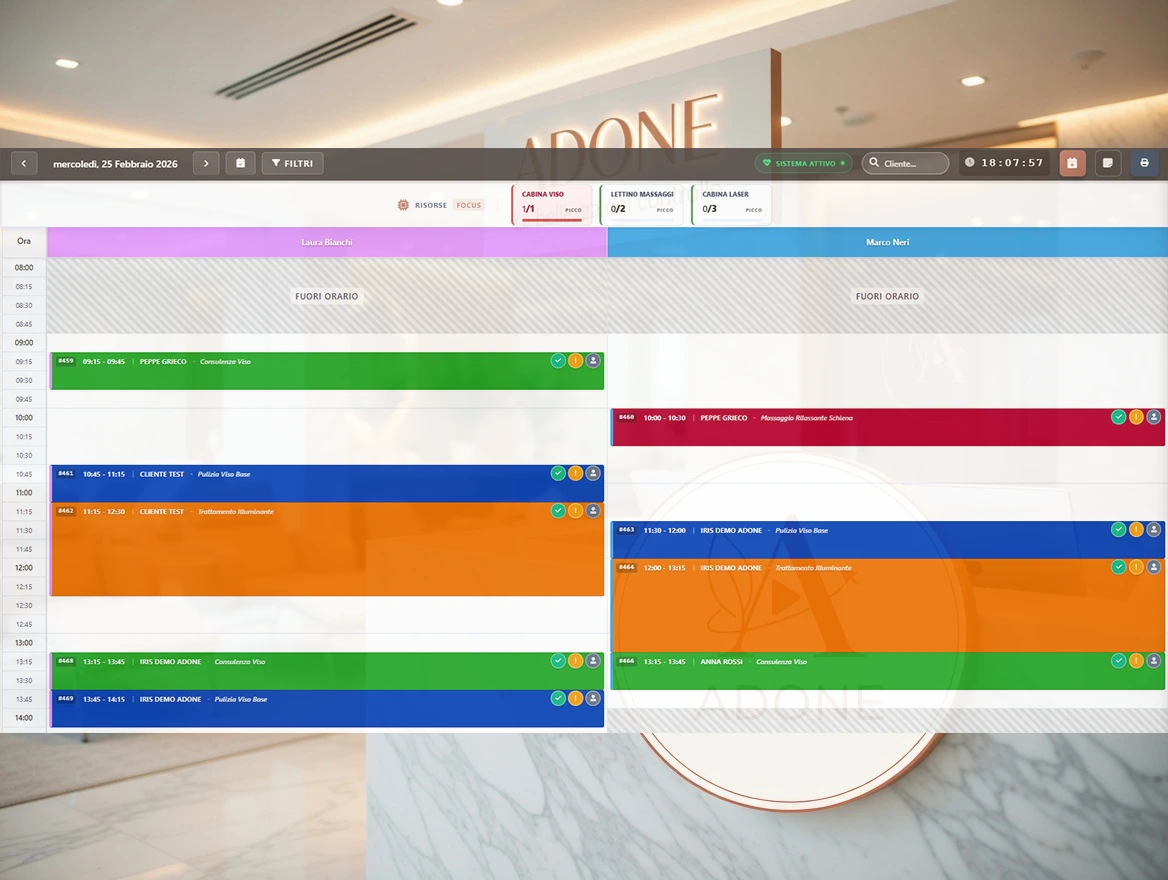The height and width of the screenshot is (880, 1168).
Task: Click FUORI ORARIO label under Laura Bianchi
Action: click(x=326, y=297)
